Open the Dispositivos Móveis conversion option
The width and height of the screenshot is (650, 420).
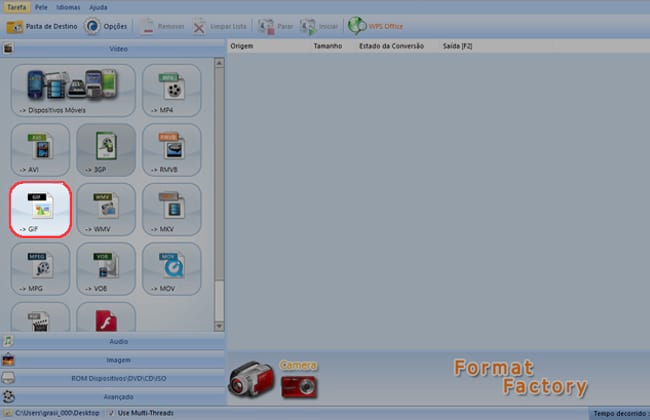coord(73,90)
